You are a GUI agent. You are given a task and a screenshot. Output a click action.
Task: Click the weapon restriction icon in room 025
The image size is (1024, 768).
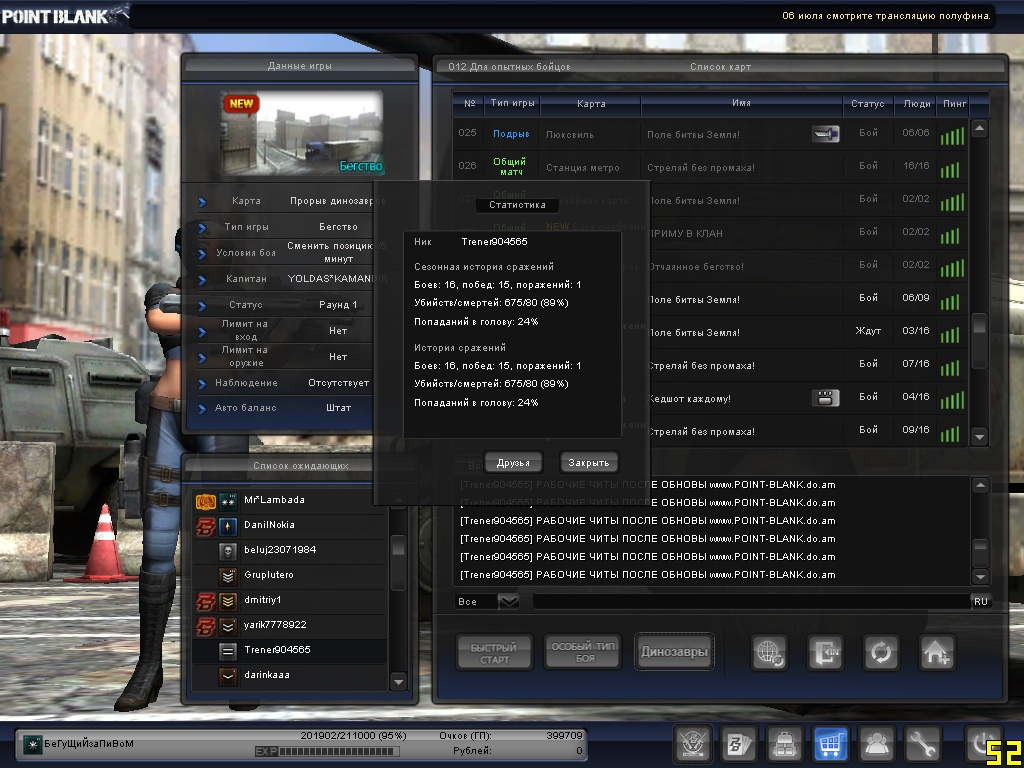click(825, 134)
